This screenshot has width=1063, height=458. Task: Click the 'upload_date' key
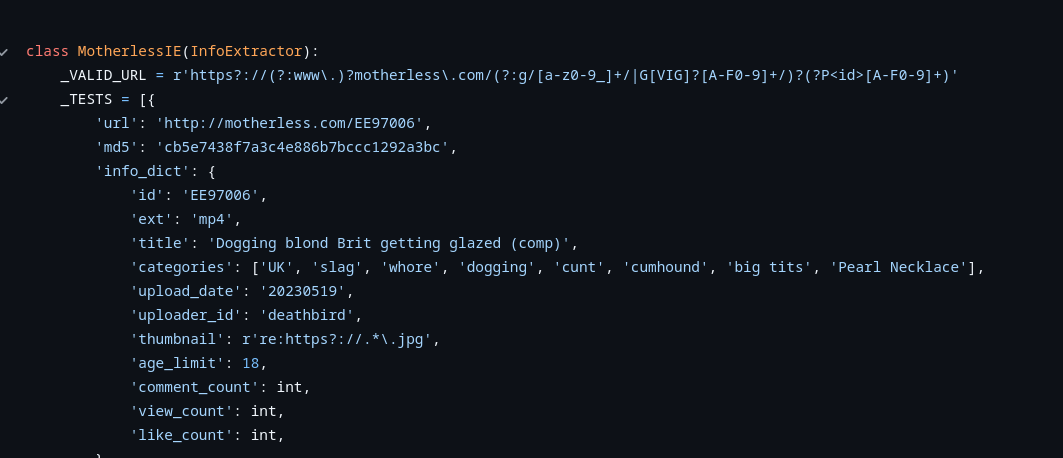(x=185, y=291)
